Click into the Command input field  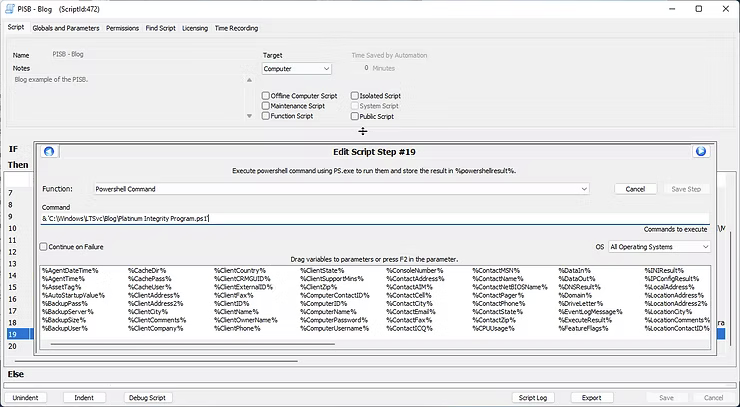pos(375,219)
